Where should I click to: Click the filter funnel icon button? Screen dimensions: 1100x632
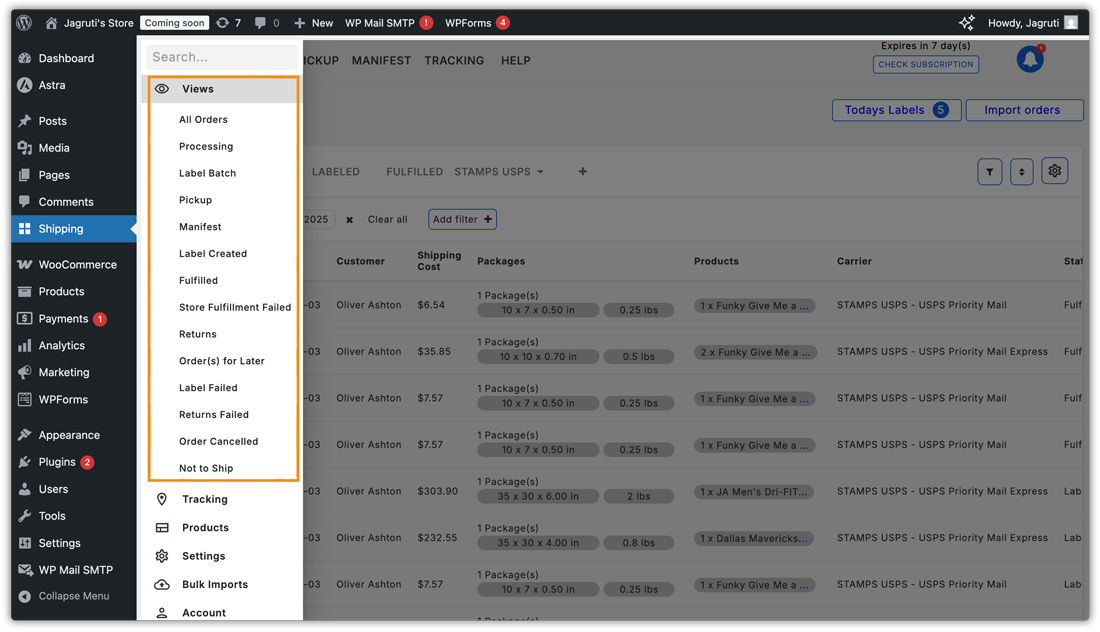tap(990, 172)
